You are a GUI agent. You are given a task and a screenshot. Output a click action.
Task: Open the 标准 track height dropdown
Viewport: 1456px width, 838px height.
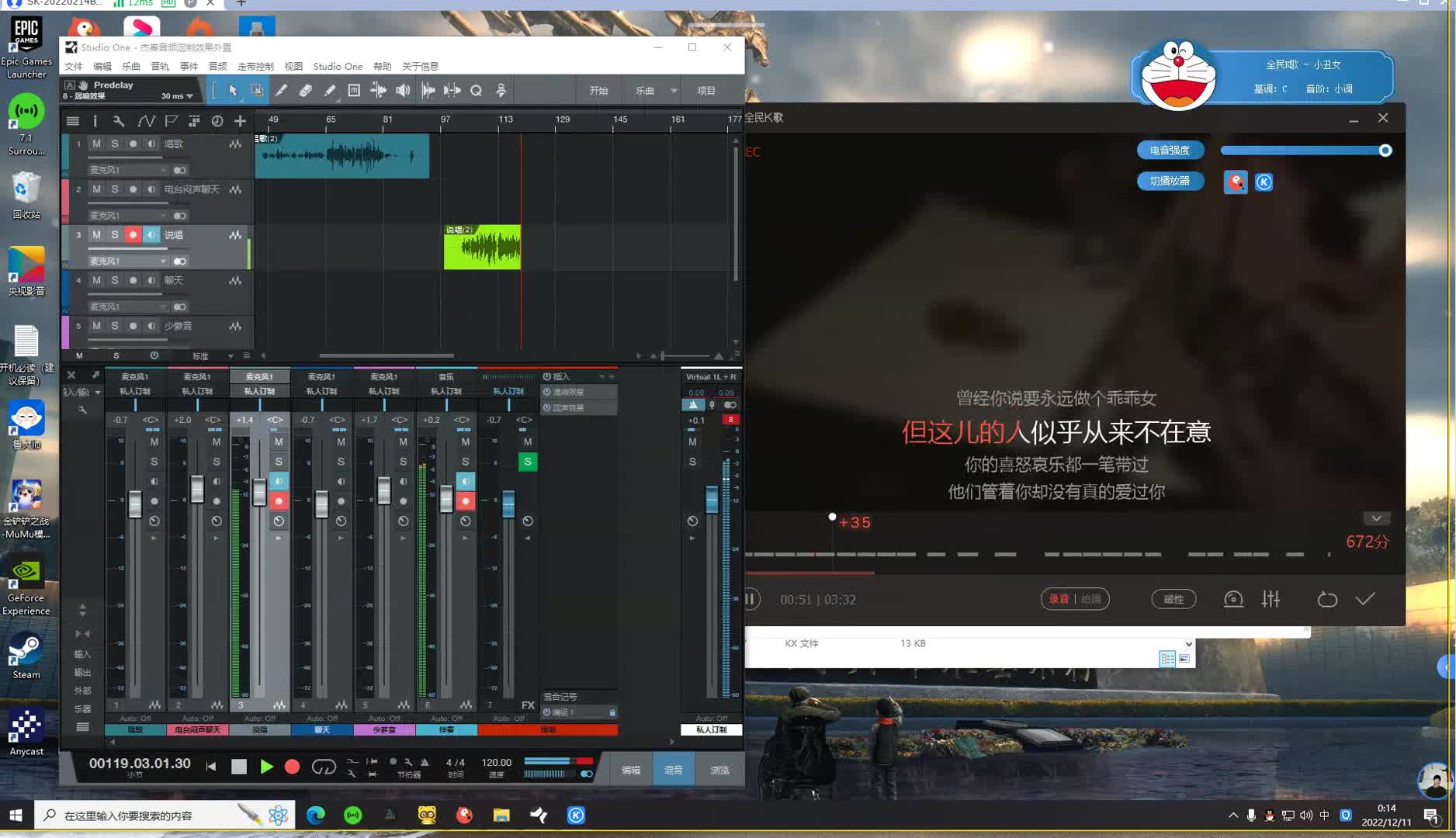pyautogui.click(x=231, y=356)
